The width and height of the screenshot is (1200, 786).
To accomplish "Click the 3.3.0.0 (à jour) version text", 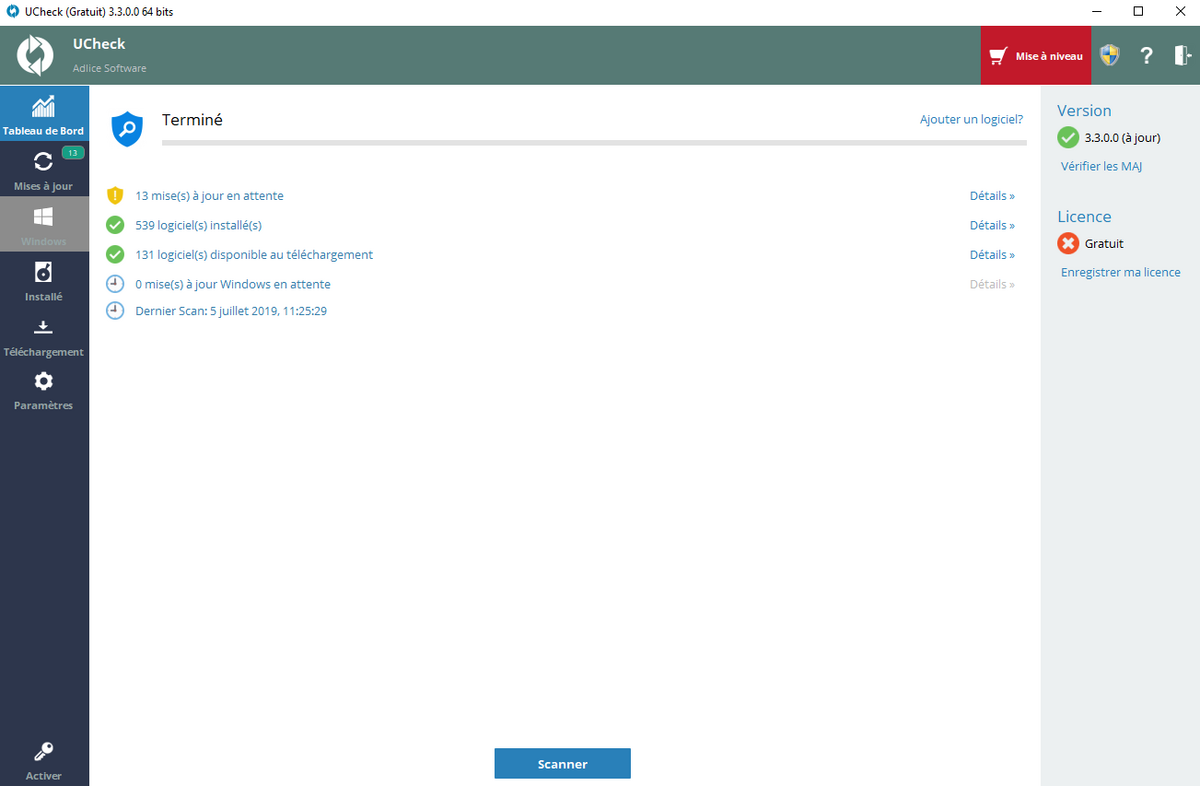I will click(x=1122, y=138).
